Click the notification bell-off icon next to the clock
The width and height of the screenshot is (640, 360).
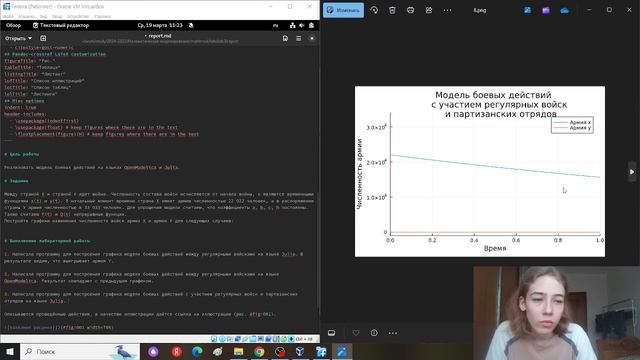click(x=191, y=25)
